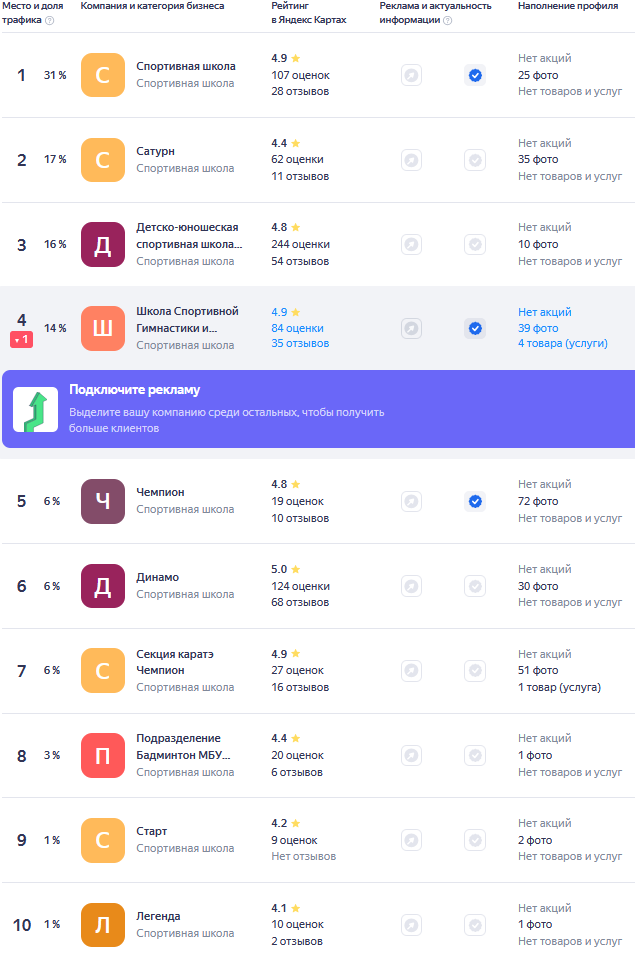Click the advertising icon in Динамо row

(411, 586)
